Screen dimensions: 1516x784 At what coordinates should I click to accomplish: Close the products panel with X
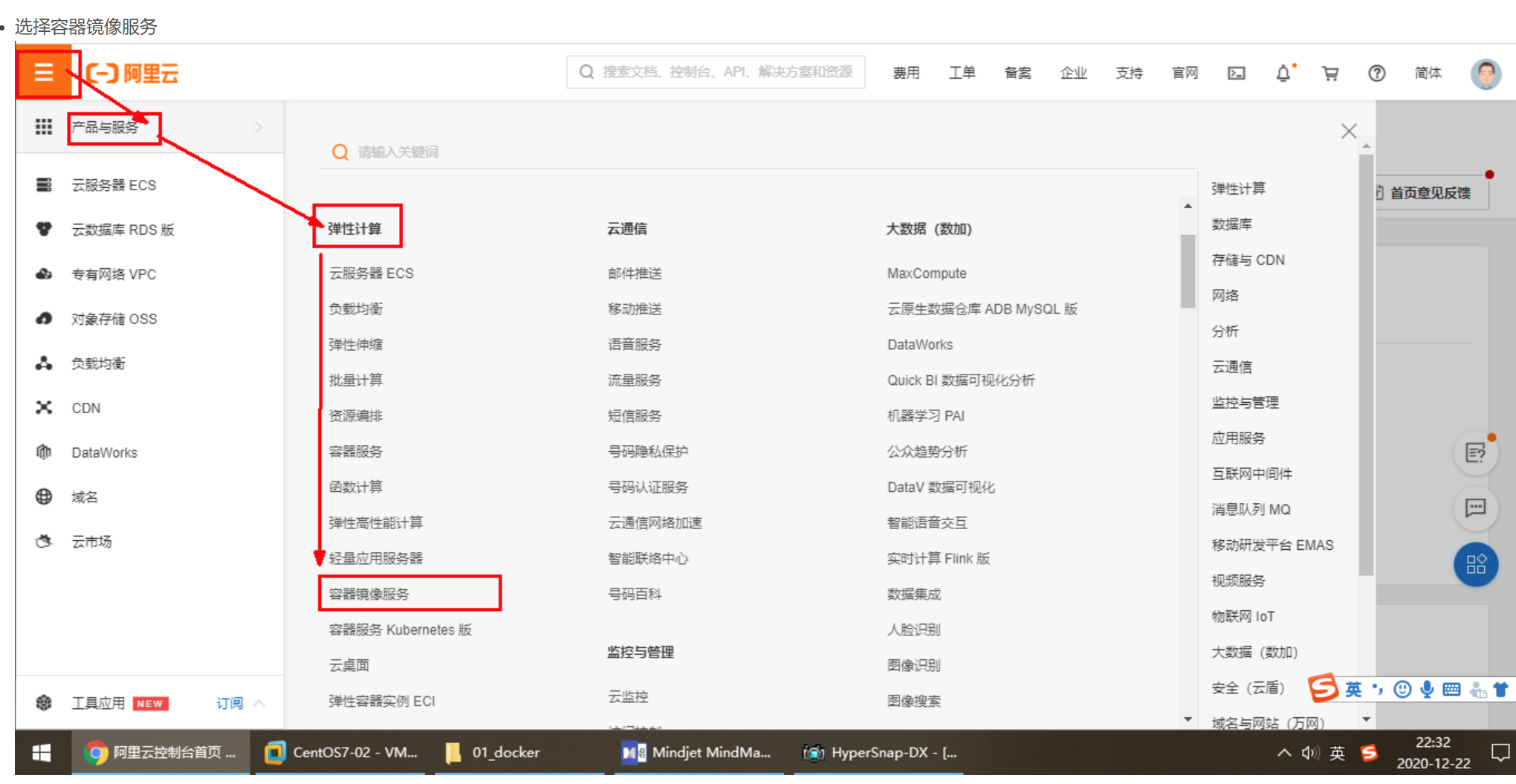(x=1349, y=132)
